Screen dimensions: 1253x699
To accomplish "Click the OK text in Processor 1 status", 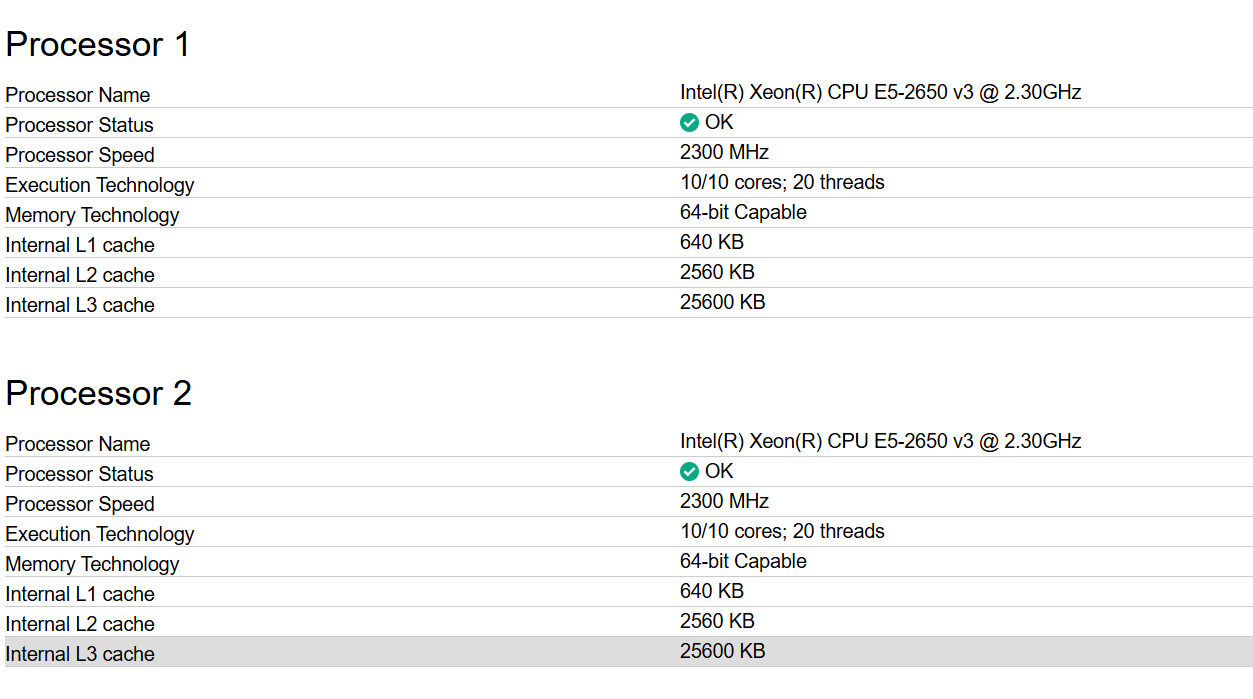I will pos(719,122).
